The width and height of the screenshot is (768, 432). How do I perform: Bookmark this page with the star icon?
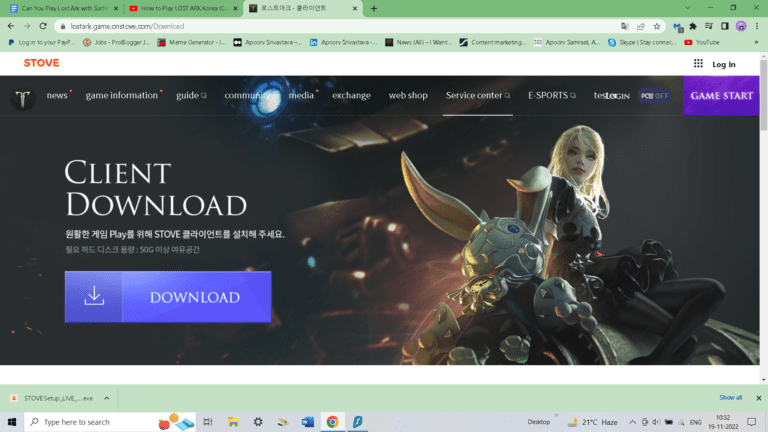657,26
